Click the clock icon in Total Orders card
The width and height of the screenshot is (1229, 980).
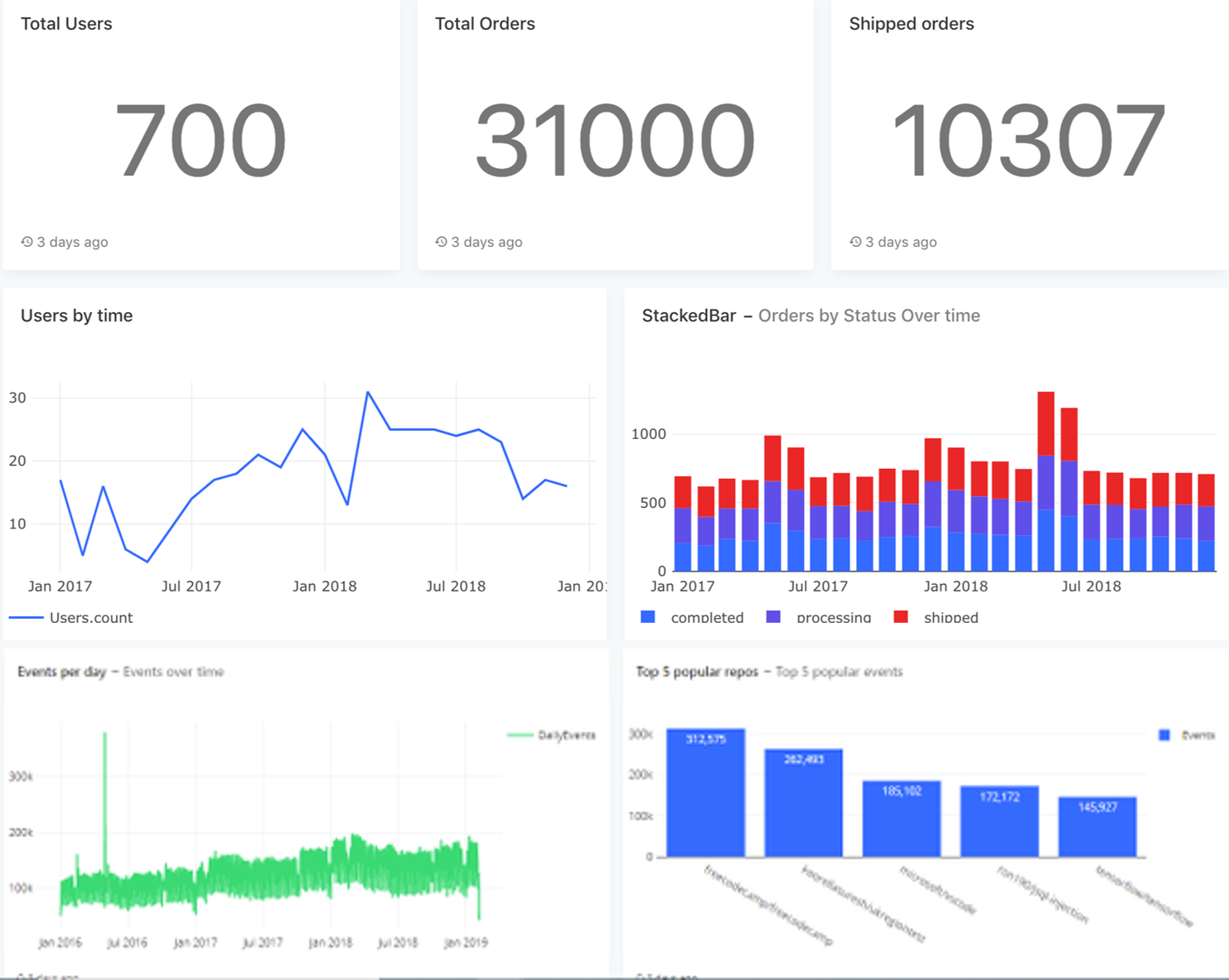coord(442,242)
